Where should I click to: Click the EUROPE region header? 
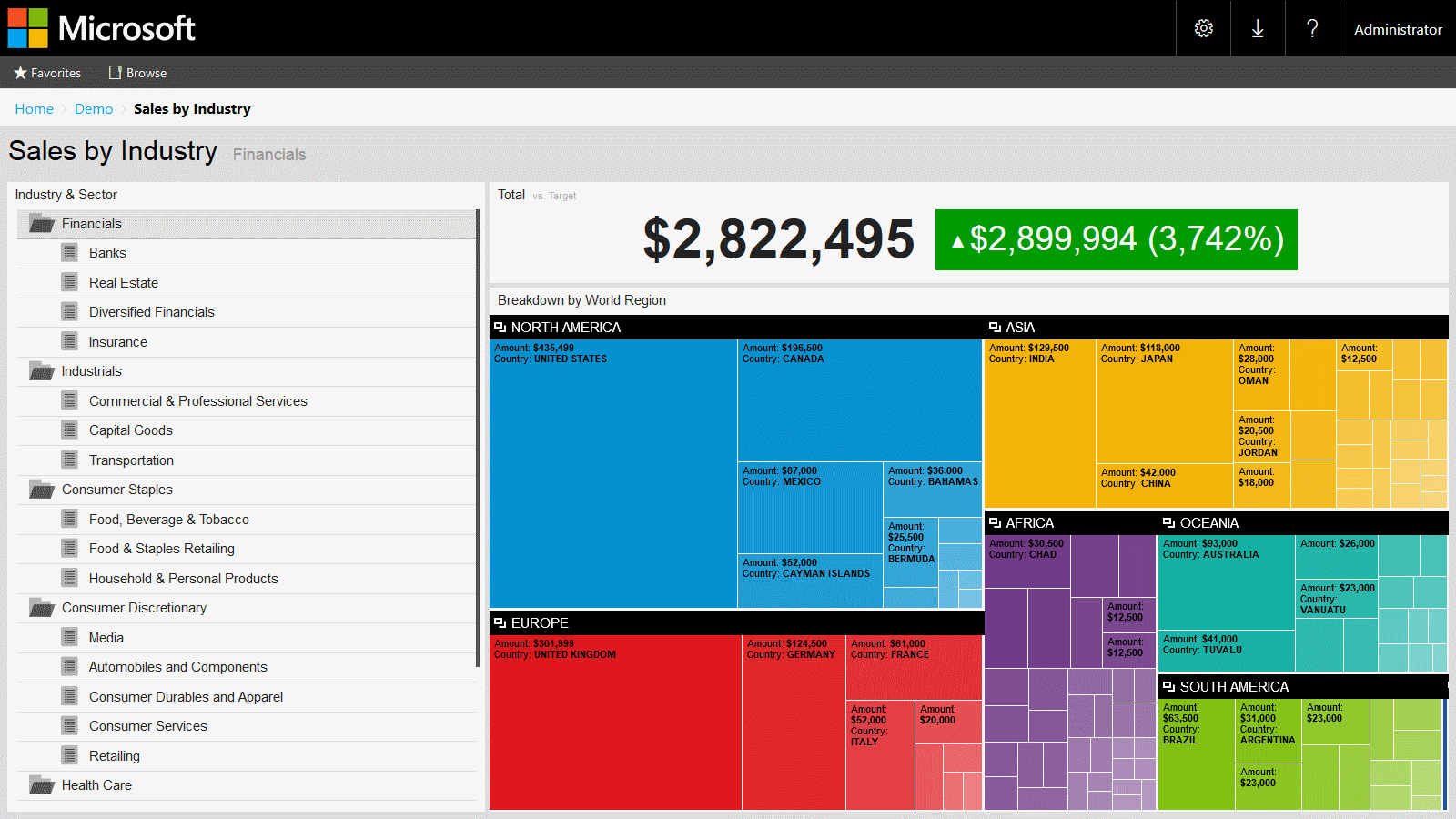click(x=736, y=622)
